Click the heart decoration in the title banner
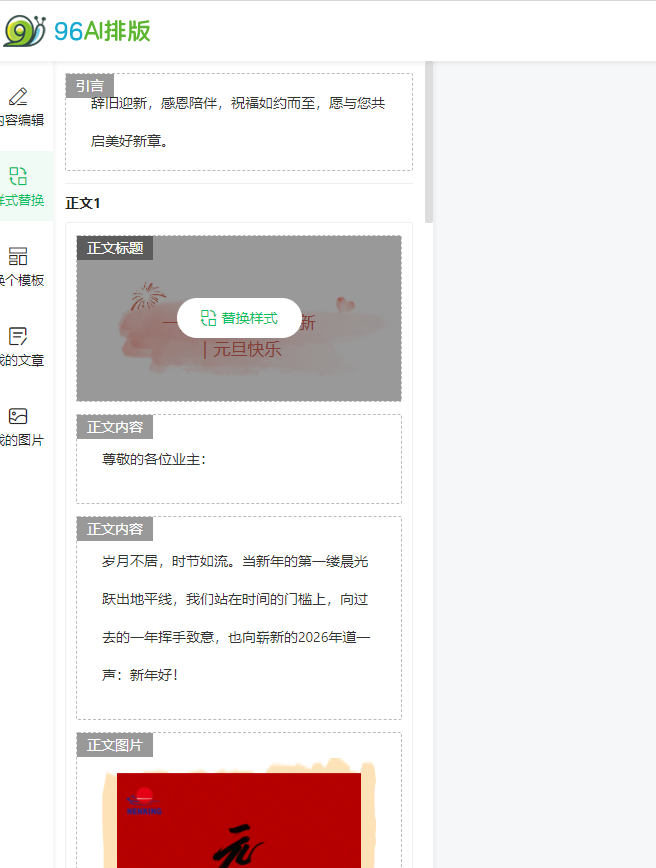 (x=345, y=303)
